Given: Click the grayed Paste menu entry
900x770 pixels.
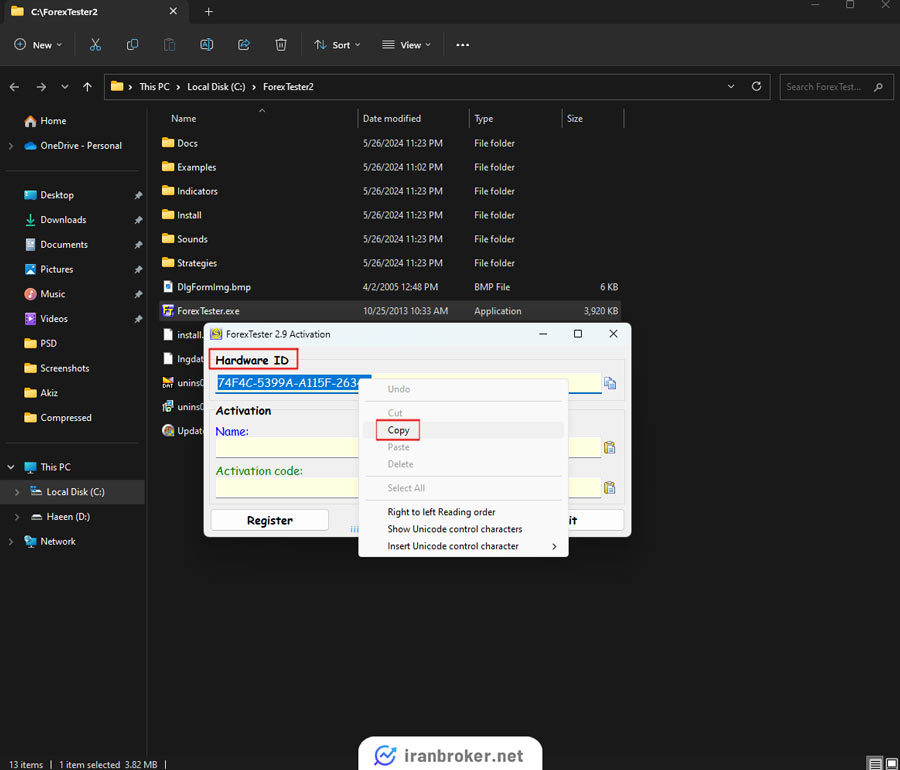Looking at the screenshot, I should [463, 447].
